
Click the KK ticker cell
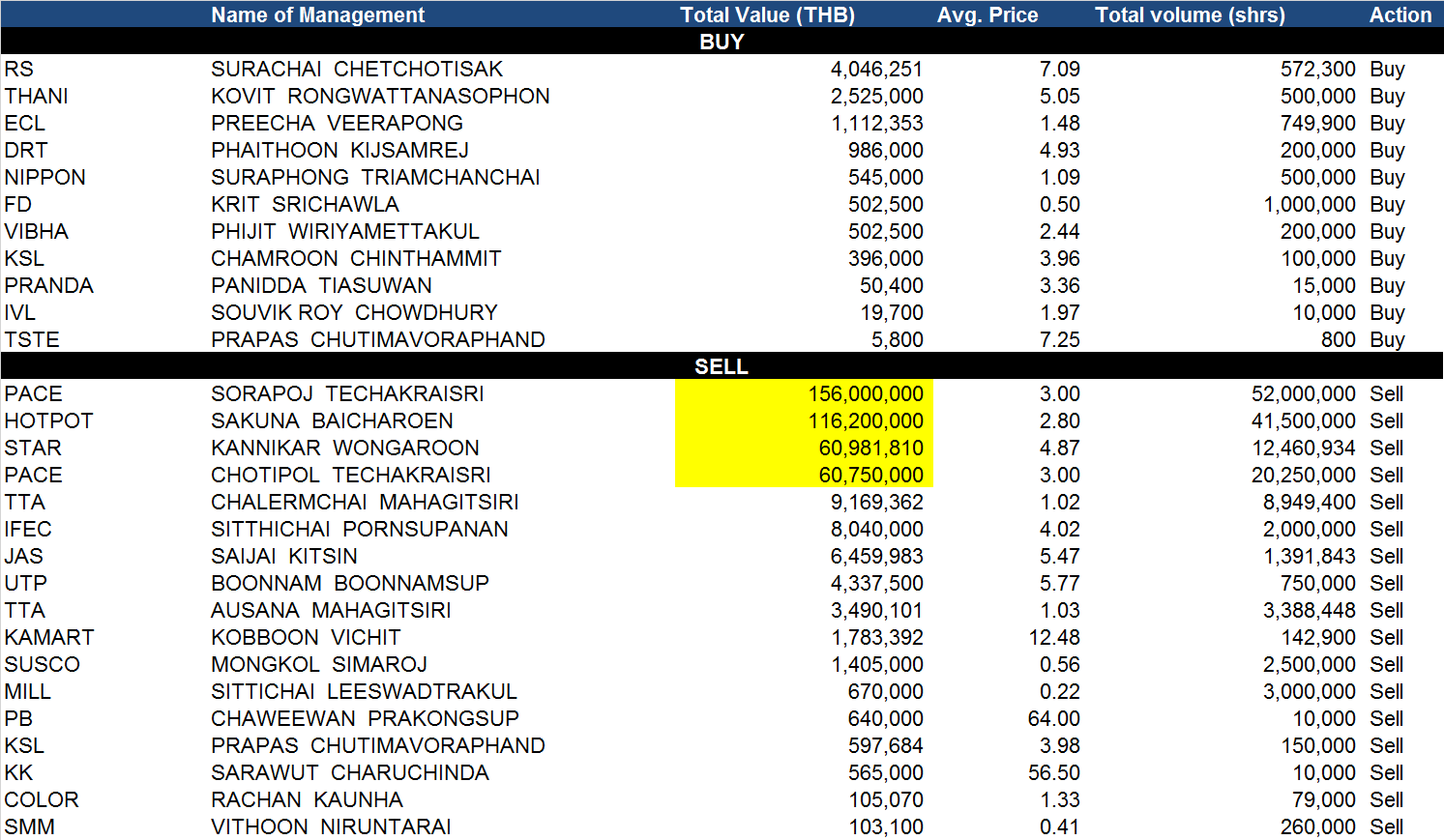tap(18, 772)
